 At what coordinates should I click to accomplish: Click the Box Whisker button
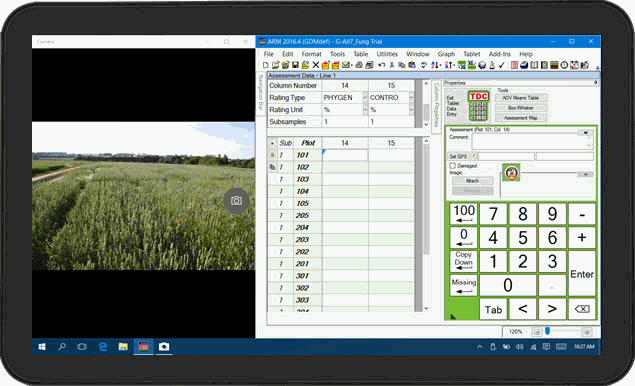point(521,108)
